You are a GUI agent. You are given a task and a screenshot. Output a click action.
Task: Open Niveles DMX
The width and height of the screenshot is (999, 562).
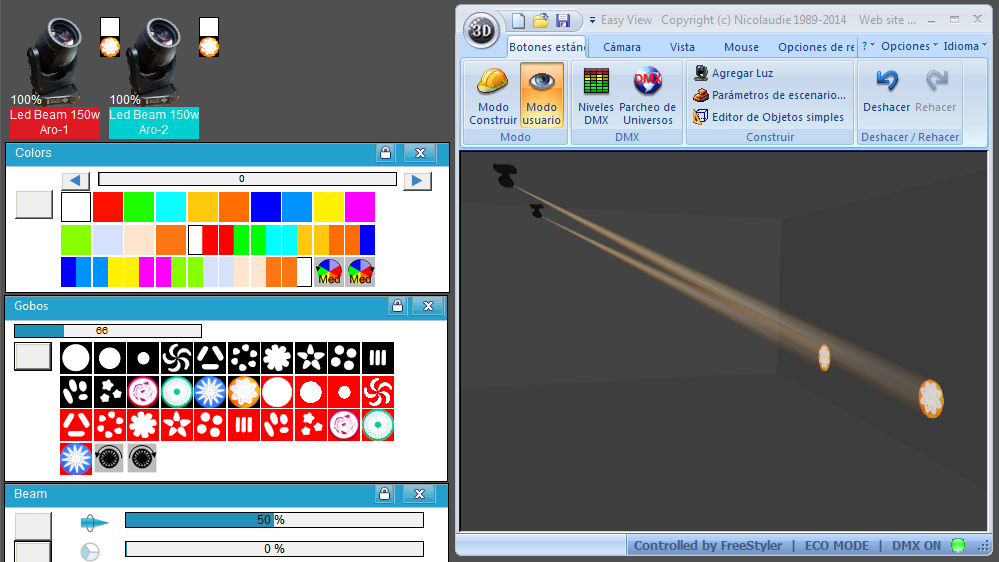pyautogui.click(x=596, y=96)
